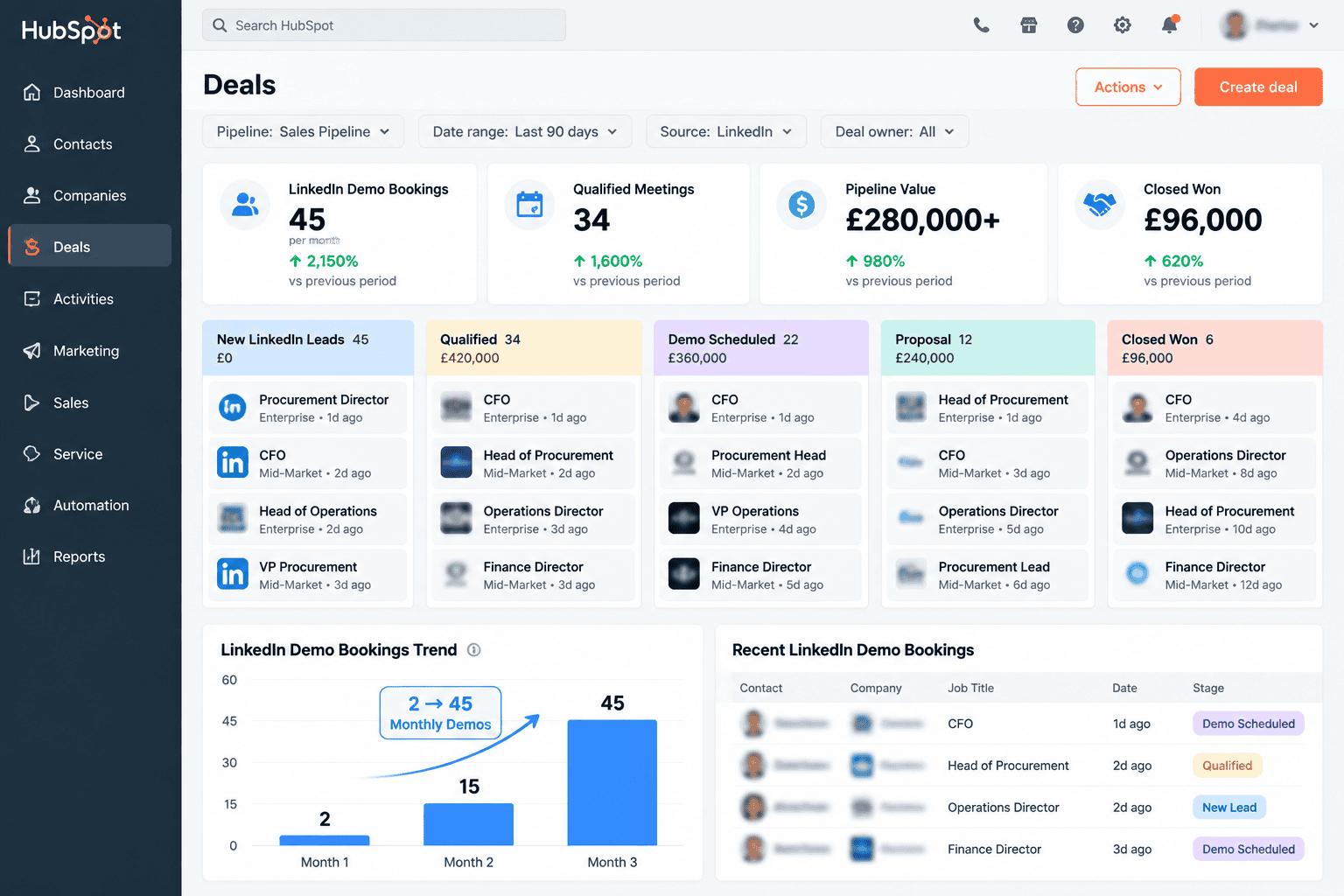The width and height of the screenshot is (1344, 896).
Task: Click the Qualified stage badge
Action: (1227, 766)
